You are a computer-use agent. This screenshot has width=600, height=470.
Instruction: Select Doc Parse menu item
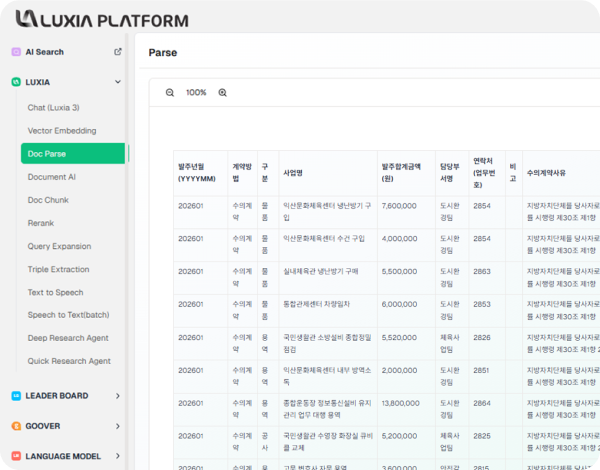73,153
